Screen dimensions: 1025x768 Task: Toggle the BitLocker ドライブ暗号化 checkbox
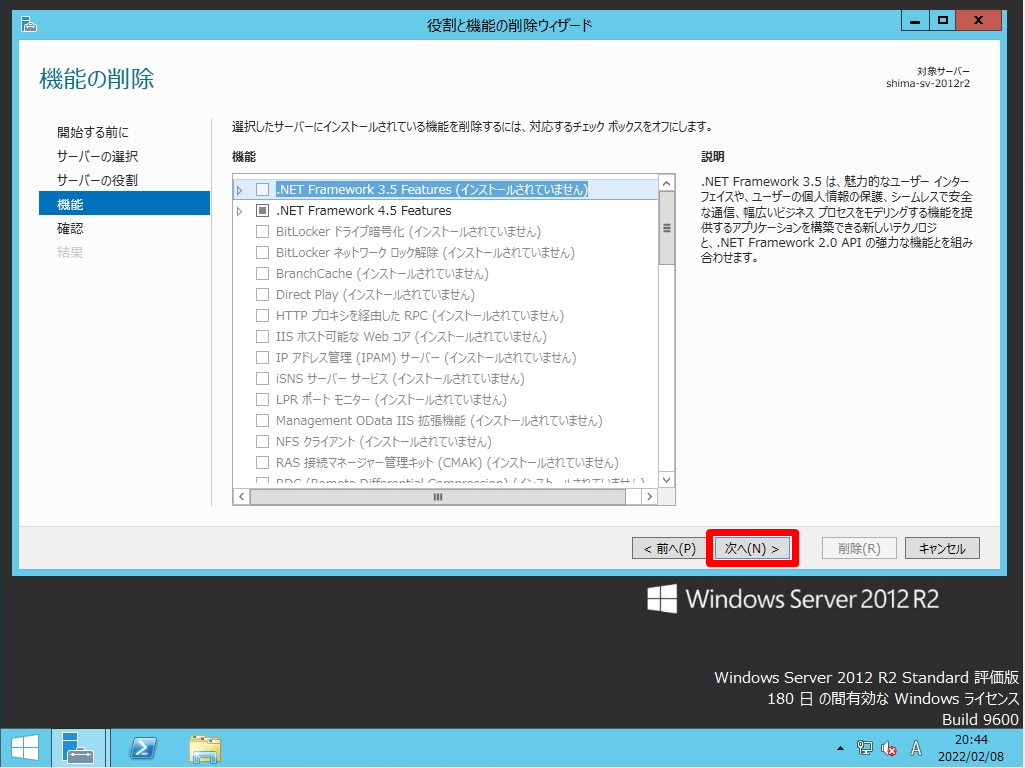tap(262, 231)
